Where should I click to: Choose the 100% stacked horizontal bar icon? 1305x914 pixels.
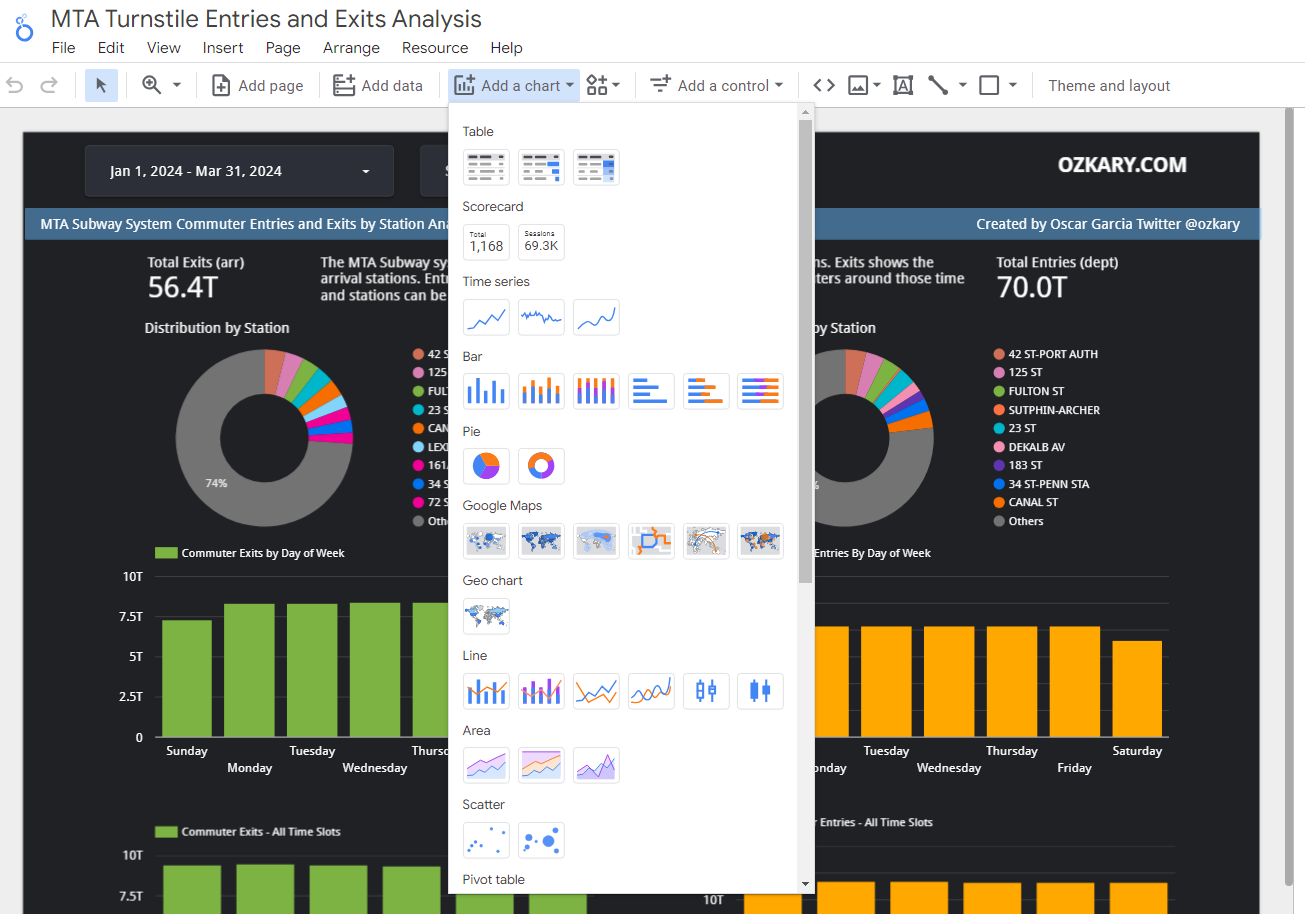coord(760,391)
